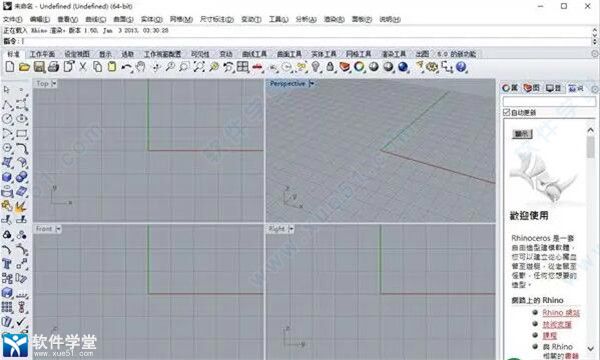The width and height of the screenshot is (600, 360).
Task: Expand the Top viewport title dropdown arrow
Action: [54, 83]
